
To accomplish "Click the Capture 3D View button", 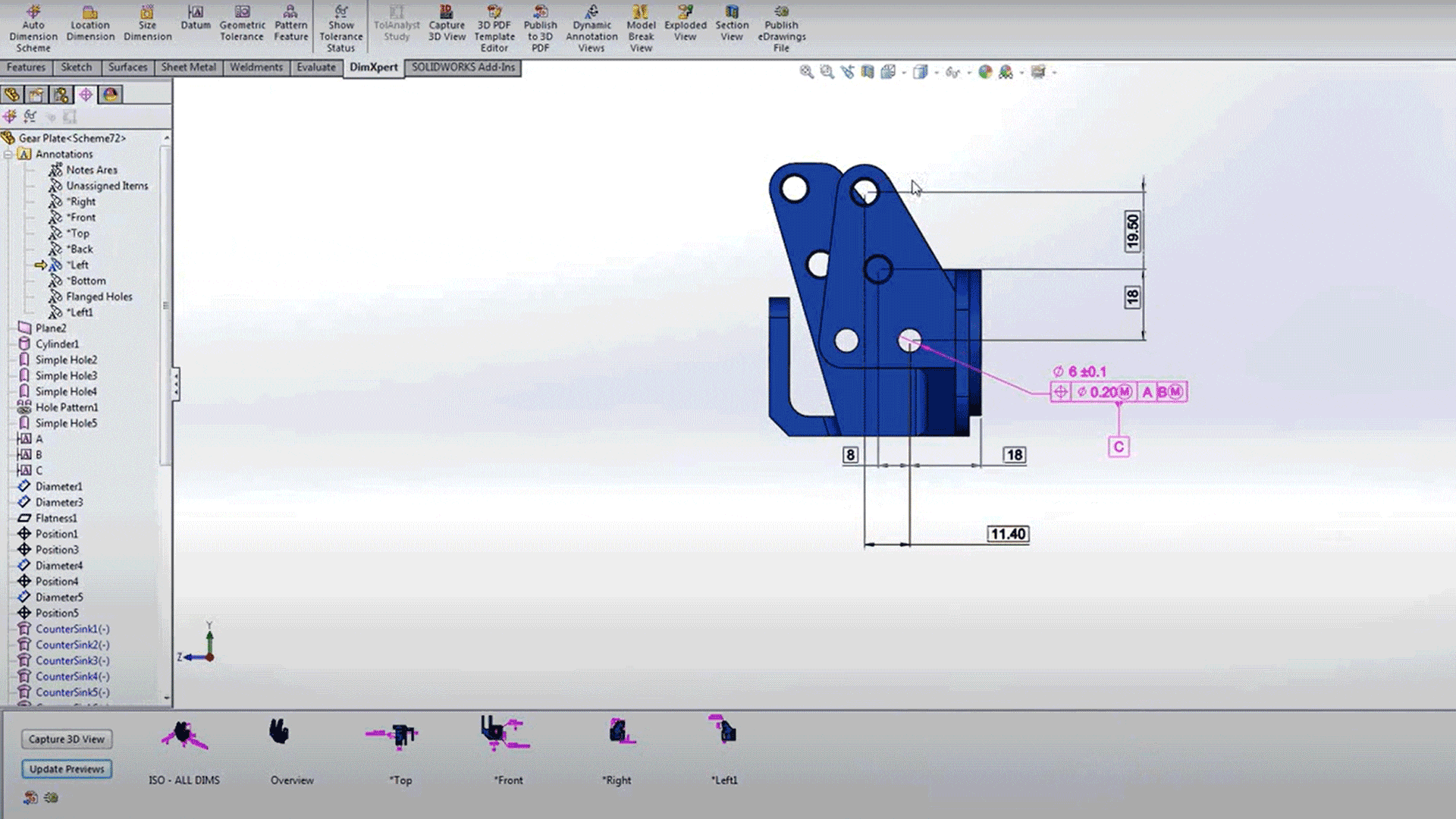I will click(67, 739).
